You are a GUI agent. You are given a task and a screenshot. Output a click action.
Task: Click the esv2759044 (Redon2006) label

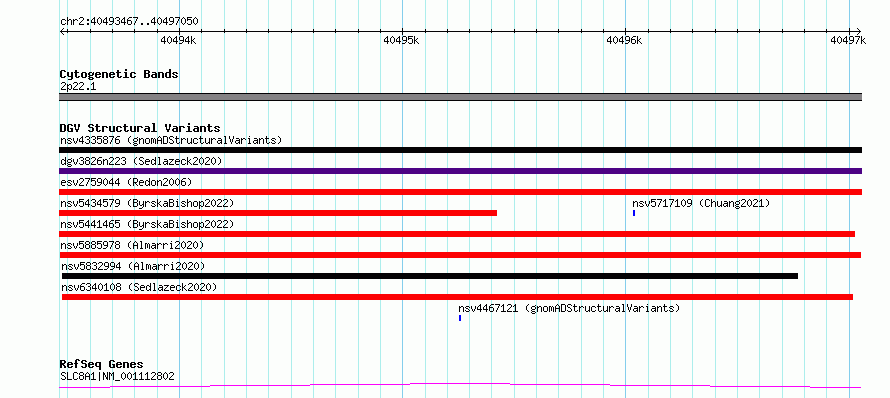click(x=126, y=182)
